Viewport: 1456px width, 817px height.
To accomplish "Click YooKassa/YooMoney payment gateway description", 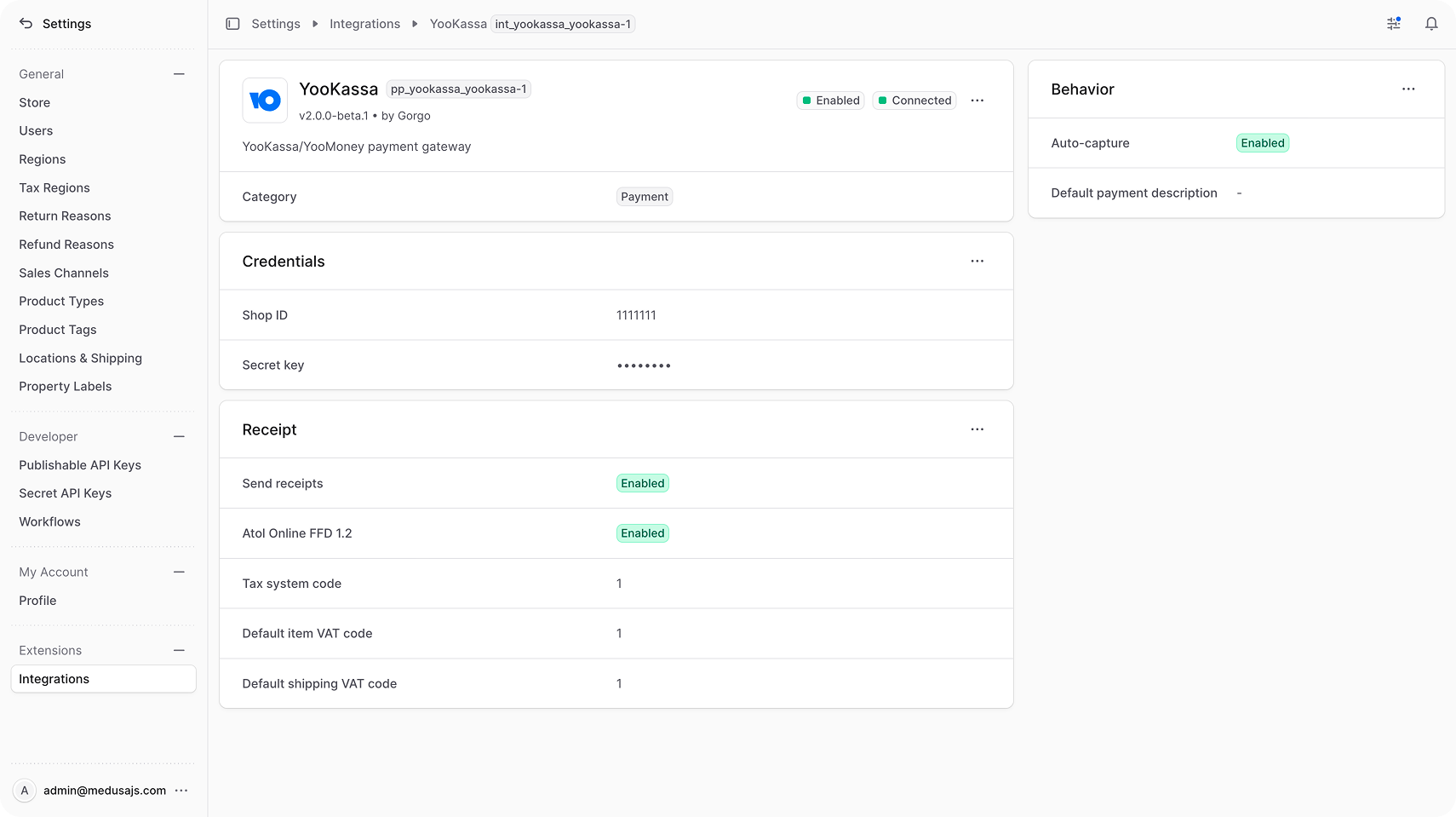I will 357,147.
